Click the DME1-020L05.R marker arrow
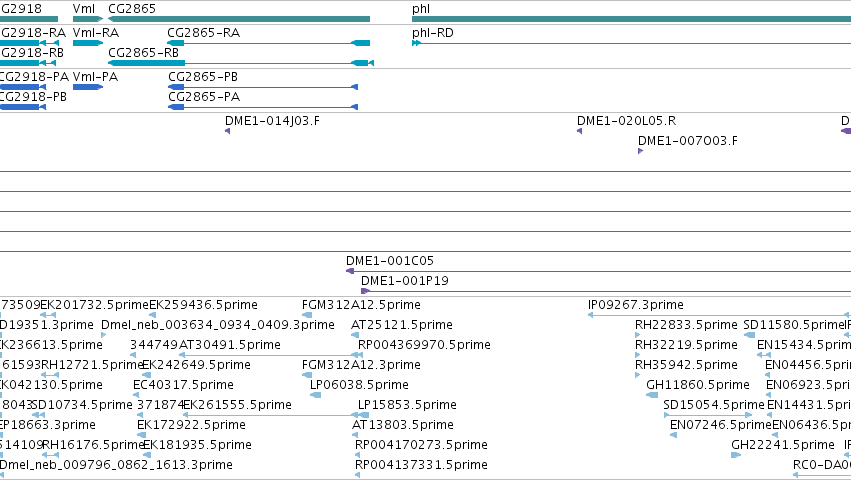 [x=580, y=131]
